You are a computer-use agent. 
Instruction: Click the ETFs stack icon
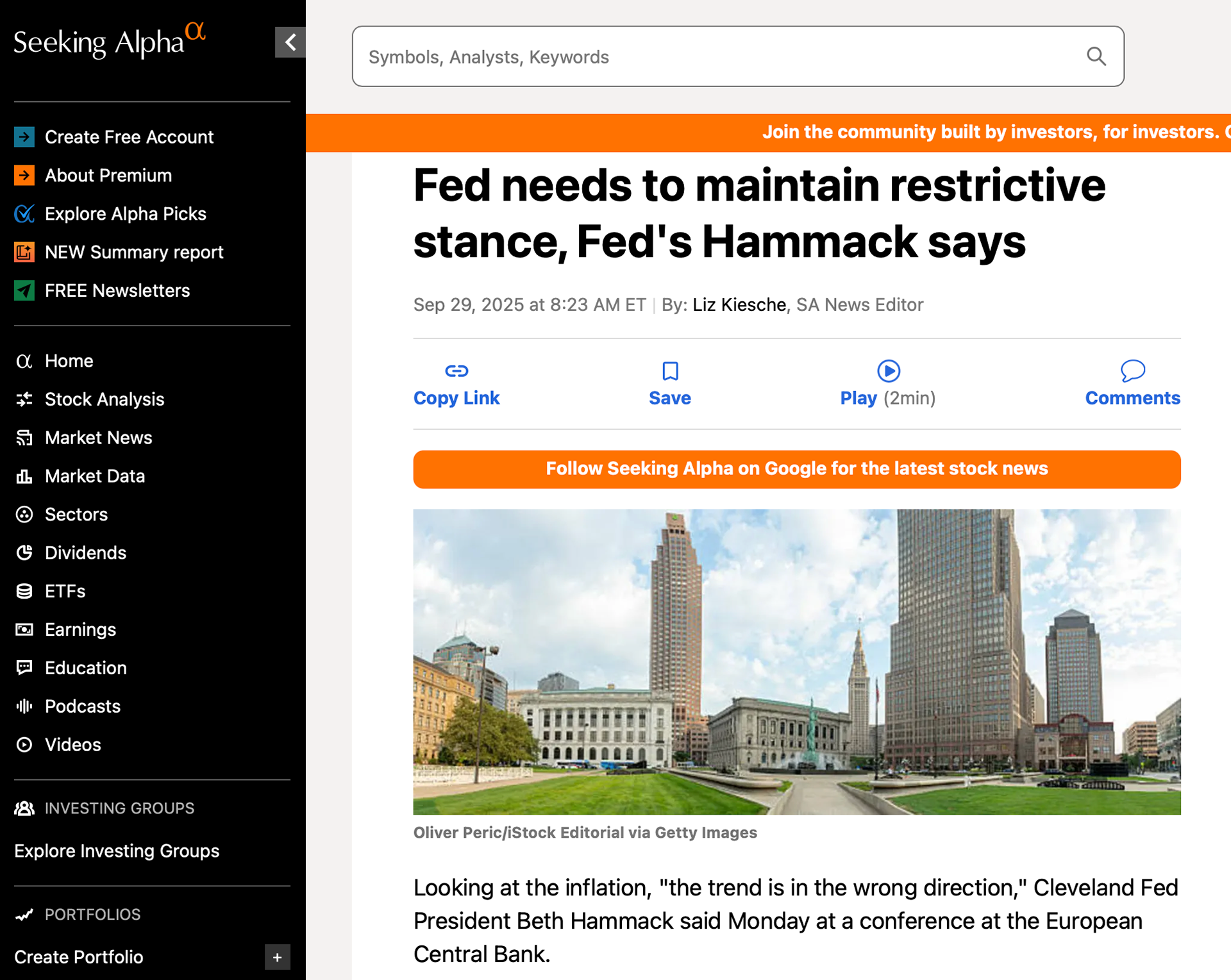[x=24, y=591]
